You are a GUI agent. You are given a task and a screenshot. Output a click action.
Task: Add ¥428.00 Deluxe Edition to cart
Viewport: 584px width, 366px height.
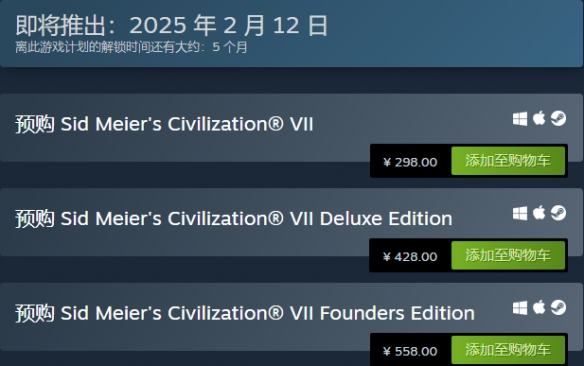[508, 255]
